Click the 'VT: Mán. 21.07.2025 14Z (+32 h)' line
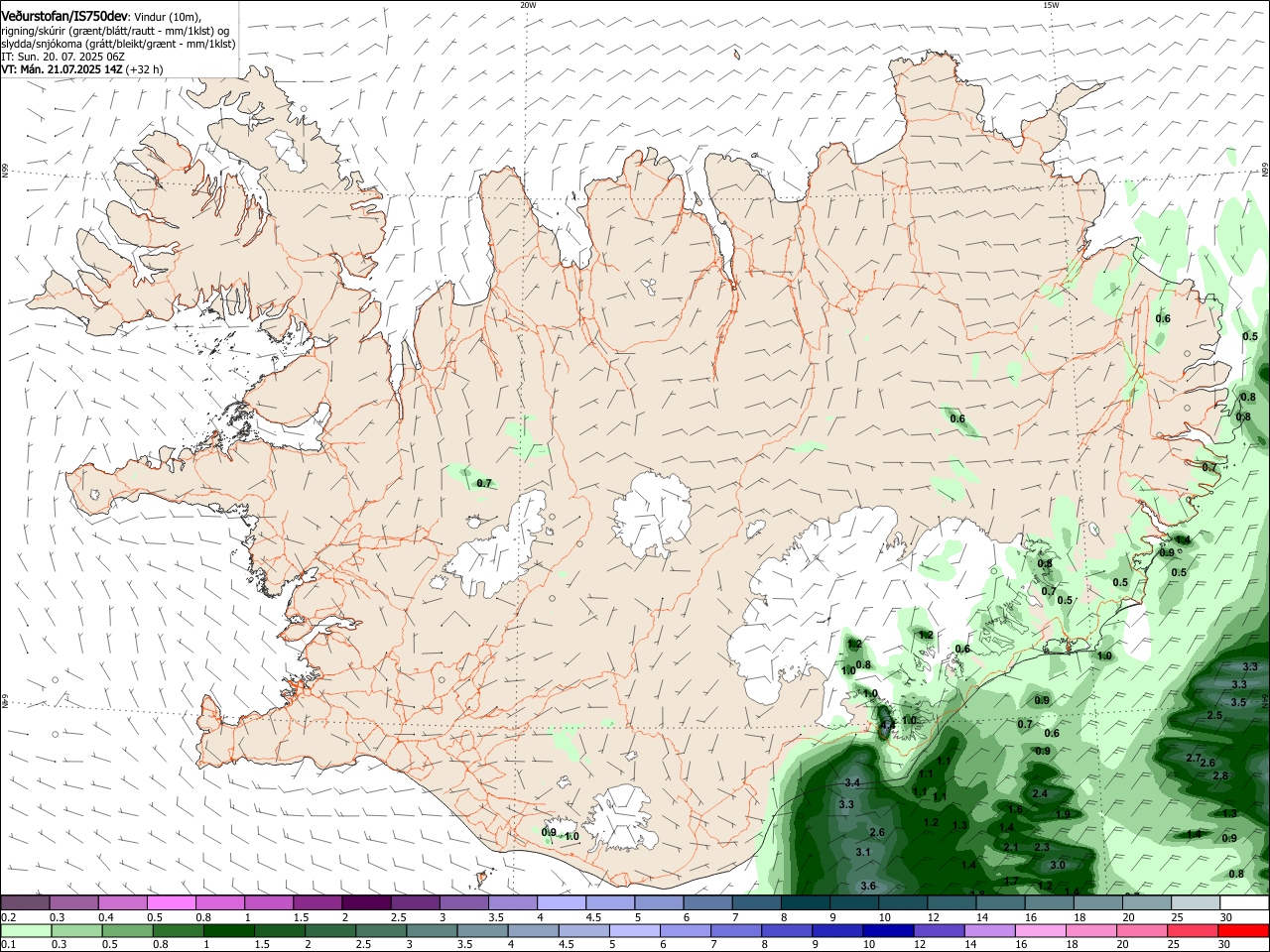1270x952 pixels. click(82, 69)
